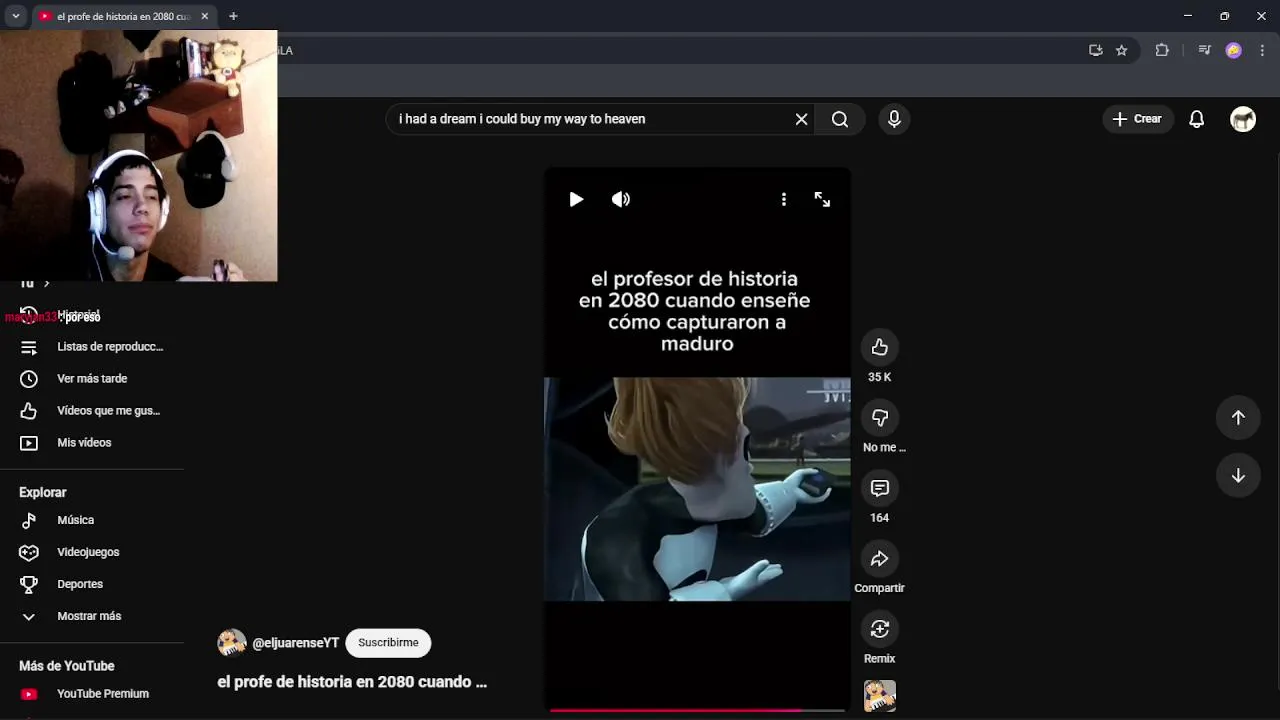Clear the search box text

pos(801,119)
